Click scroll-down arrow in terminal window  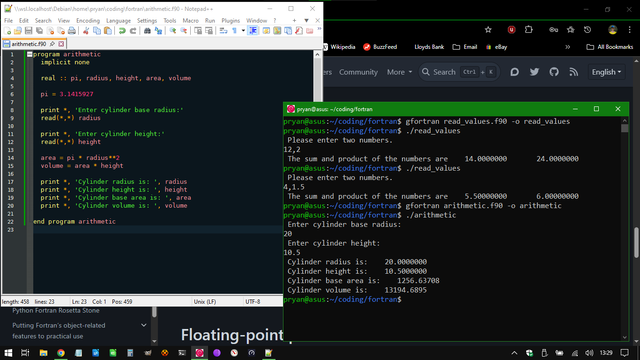click(x=624, y=337)
